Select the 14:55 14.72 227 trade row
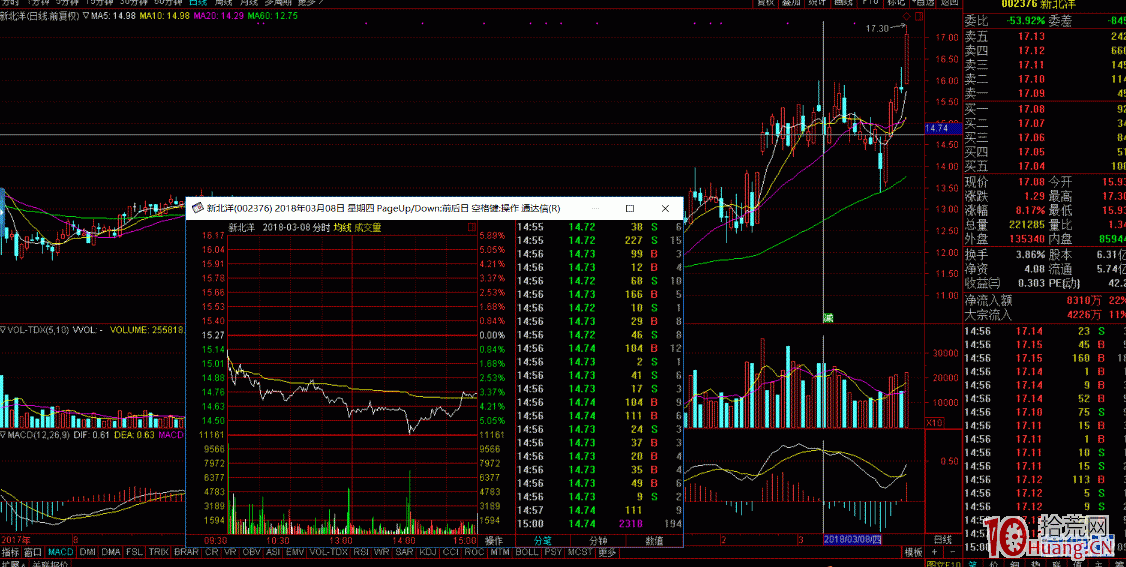 coord(599,240)
